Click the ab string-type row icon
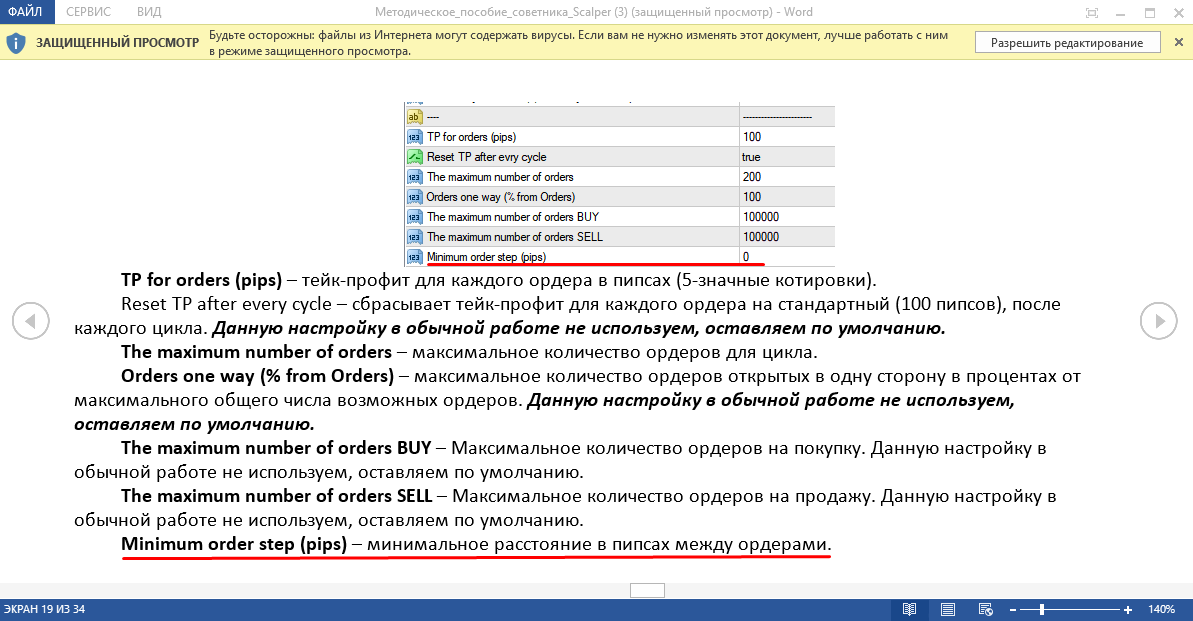Image resolution: width=1193 pixels, height=621 pixels. (414, 116)
